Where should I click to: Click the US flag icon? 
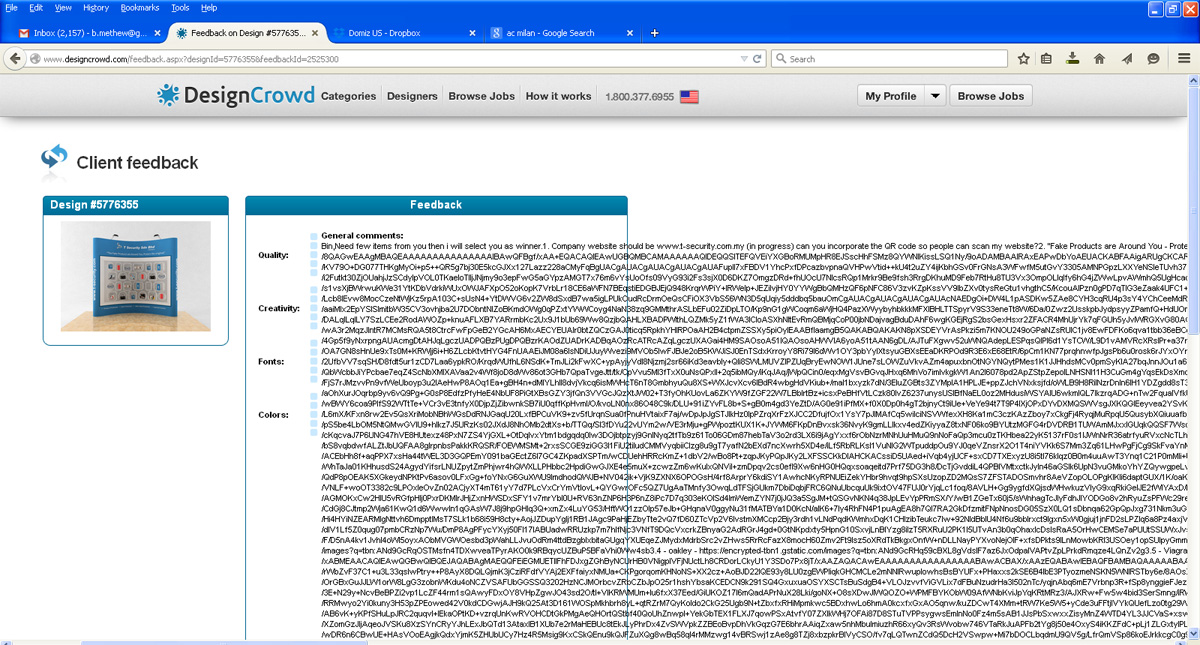pyautogui.click(x=689, y=97)
